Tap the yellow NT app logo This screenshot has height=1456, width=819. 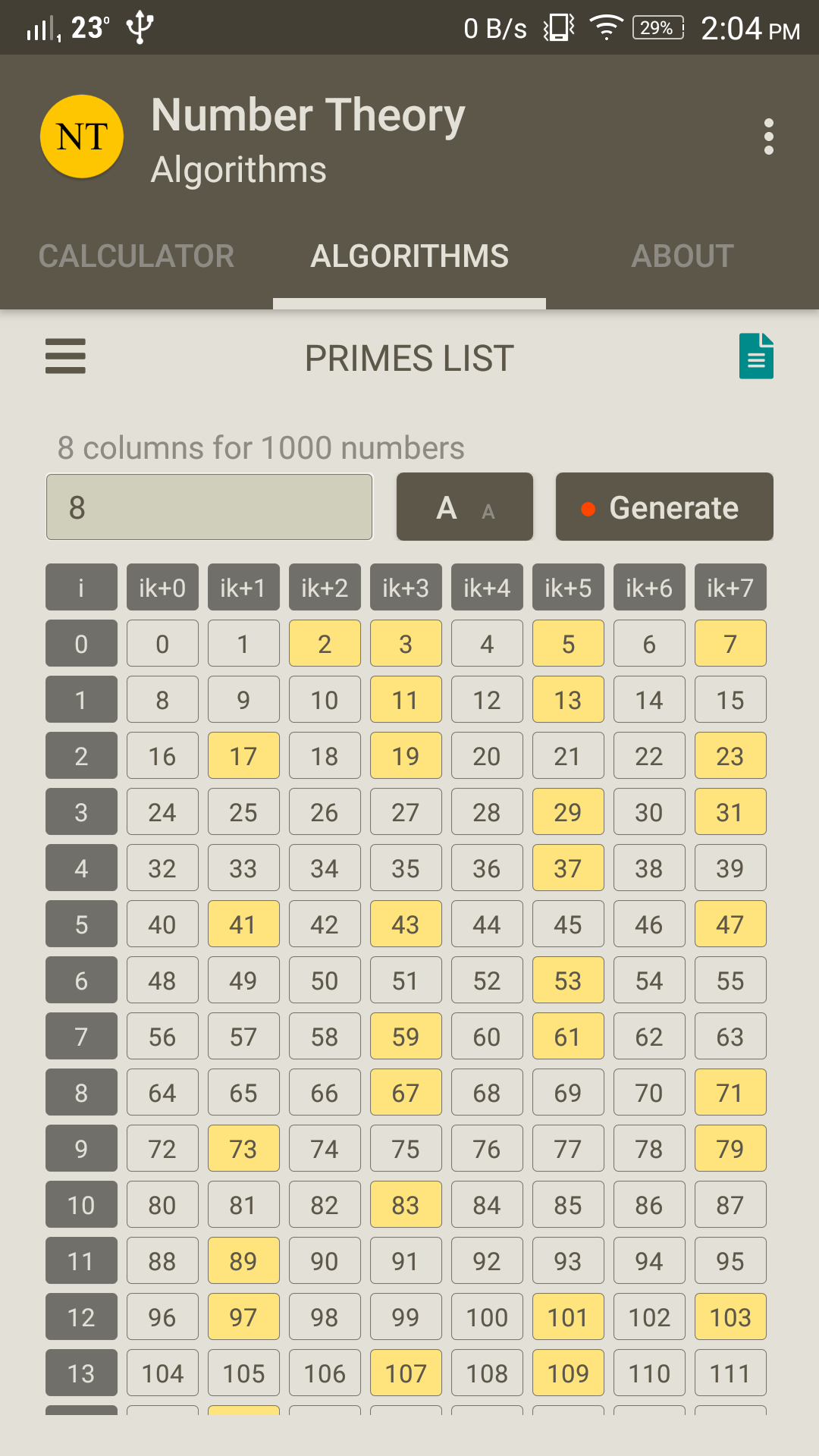point(82,136)
